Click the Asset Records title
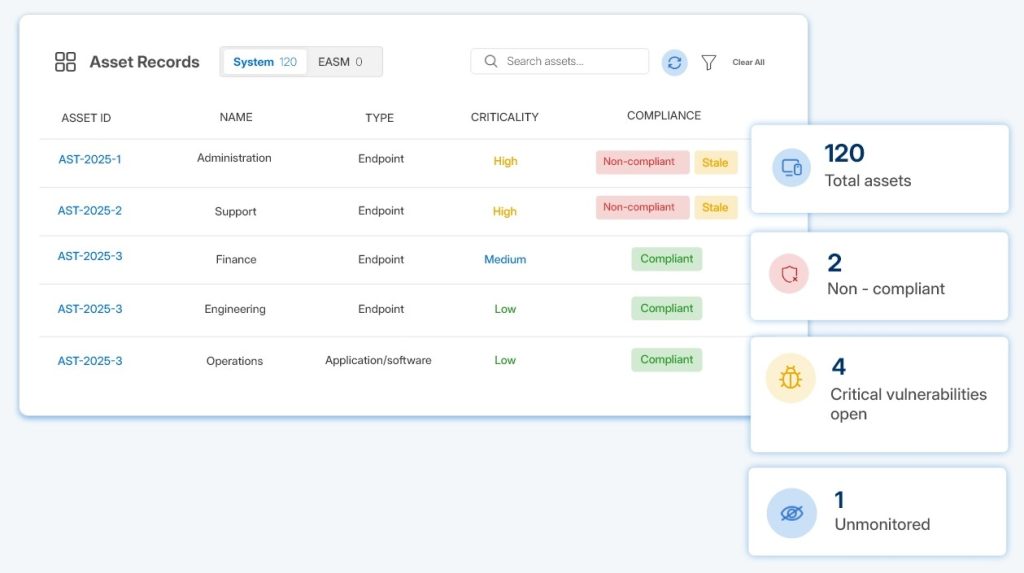The width and height of the screenshot is (1024, 573). pyautogui.click(x=144, y=62)
